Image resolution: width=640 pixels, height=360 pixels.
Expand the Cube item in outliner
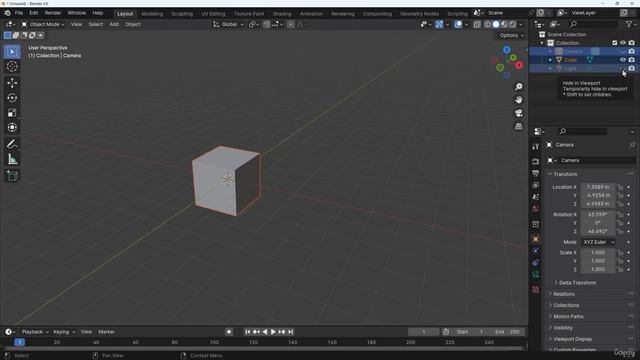pos(550,60)
